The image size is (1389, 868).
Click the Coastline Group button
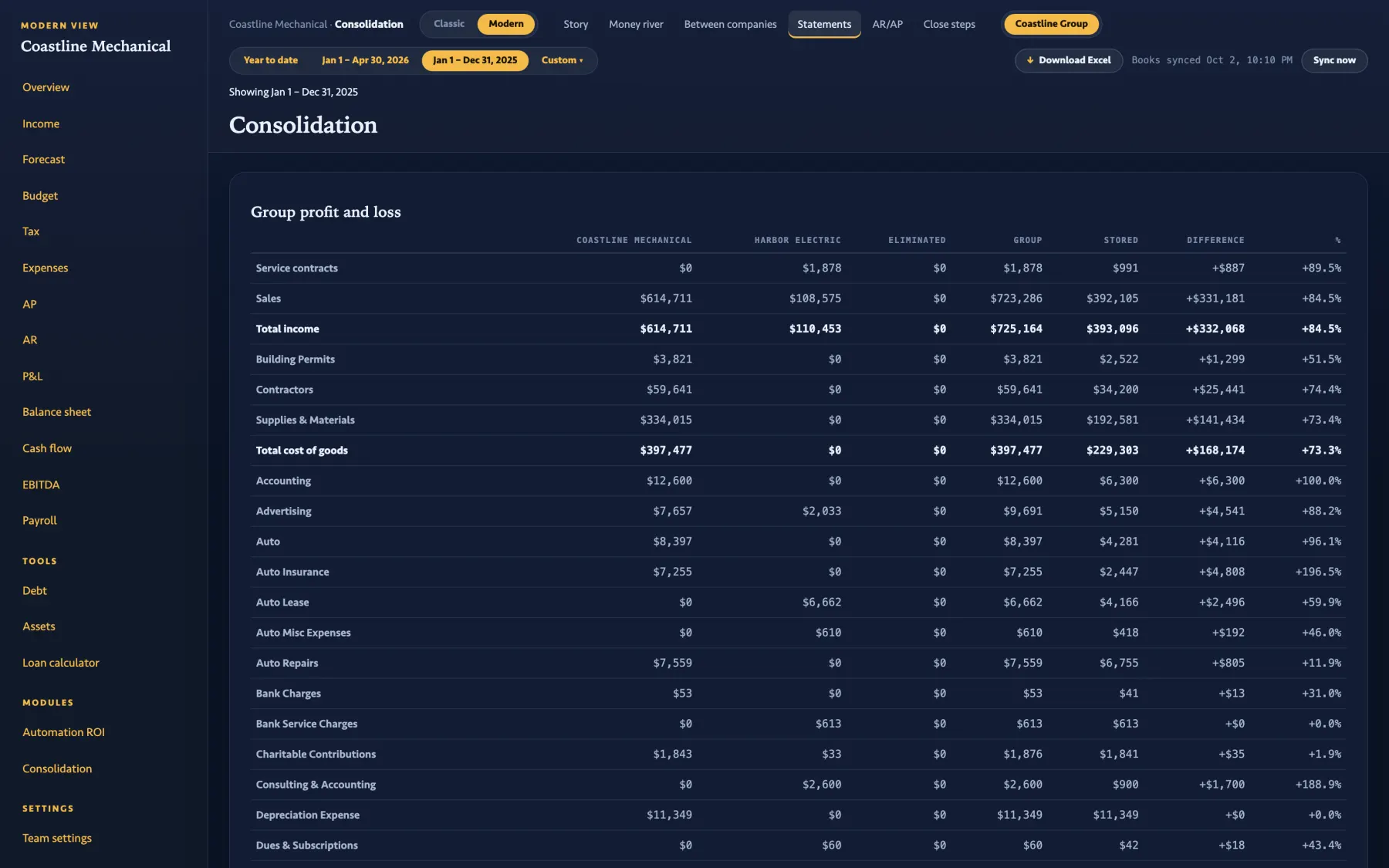pos(1051,24)
